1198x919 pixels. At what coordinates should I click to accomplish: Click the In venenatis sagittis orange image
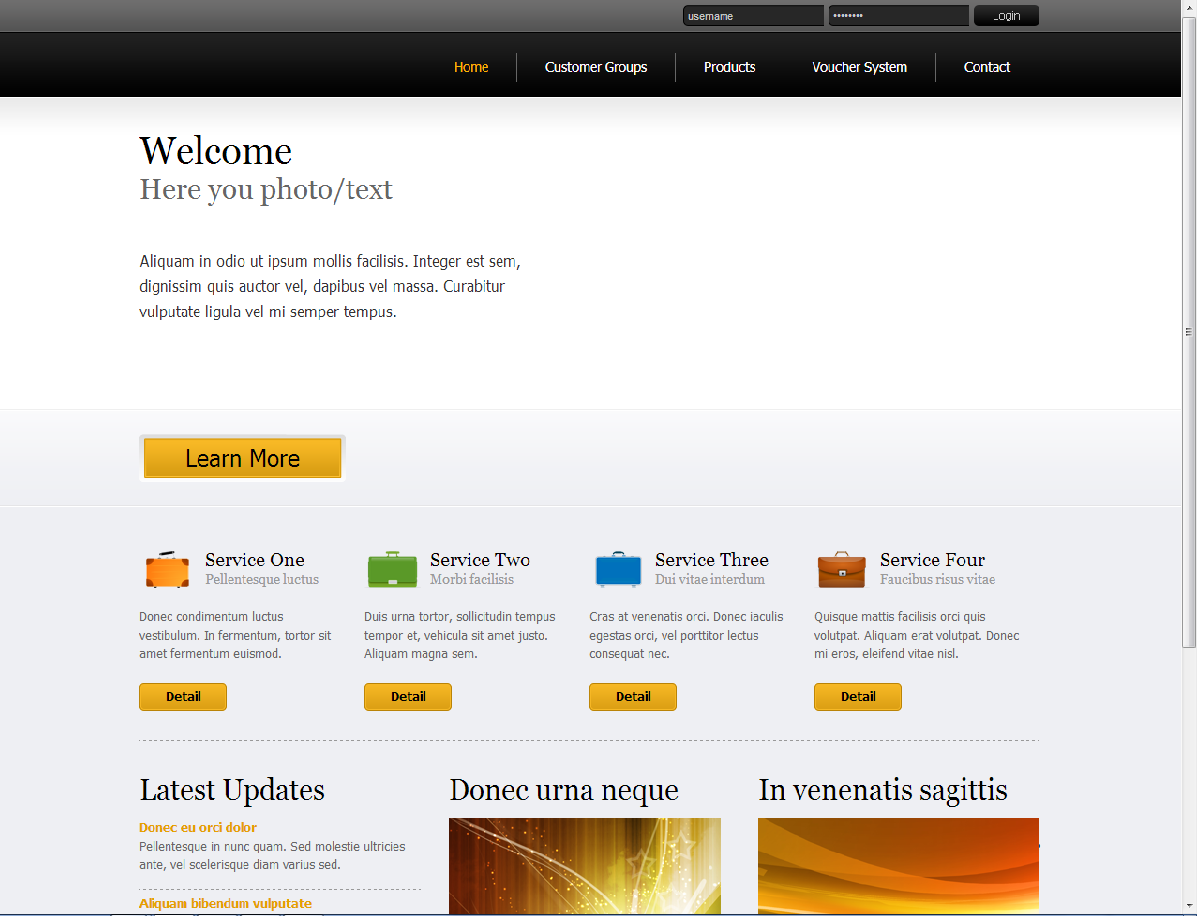pos(898,866)
